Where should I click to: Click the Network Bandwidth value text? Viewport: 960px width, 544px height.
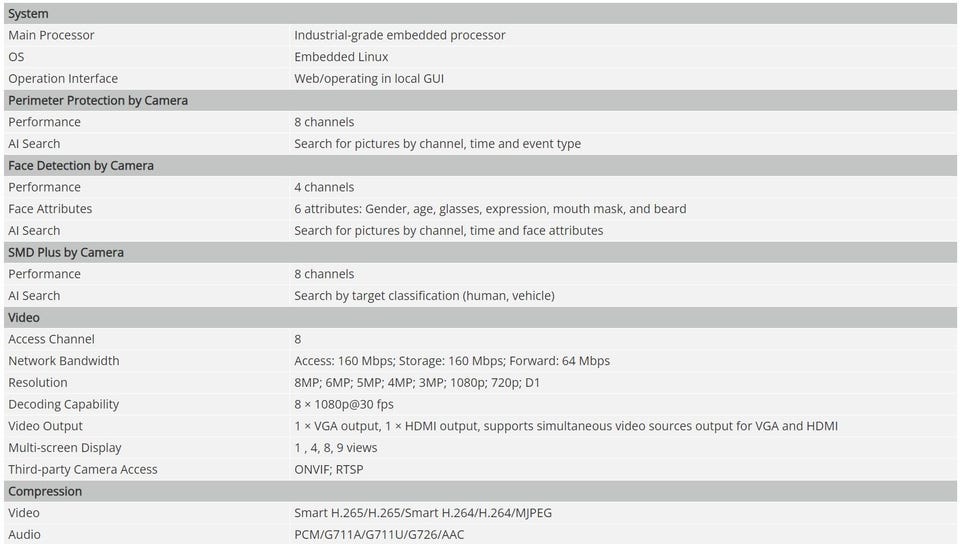click(x=452, y=361)
